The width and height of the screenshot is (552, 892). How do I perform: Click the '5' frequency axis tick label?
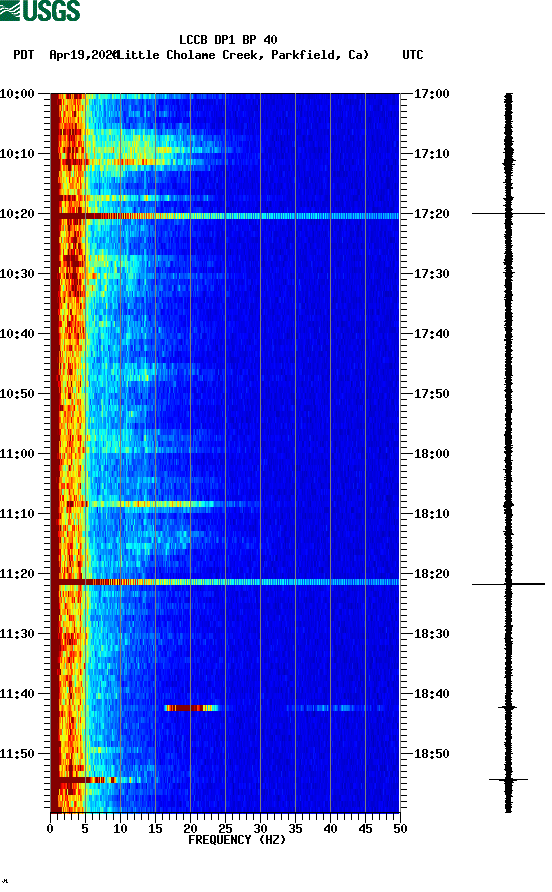[x=85, y=829]
